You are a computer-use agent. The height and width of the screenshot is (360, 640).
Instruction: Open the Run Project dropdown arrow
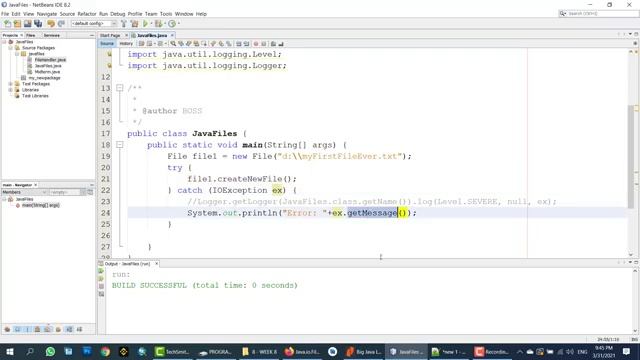click(x=151, y=24)
